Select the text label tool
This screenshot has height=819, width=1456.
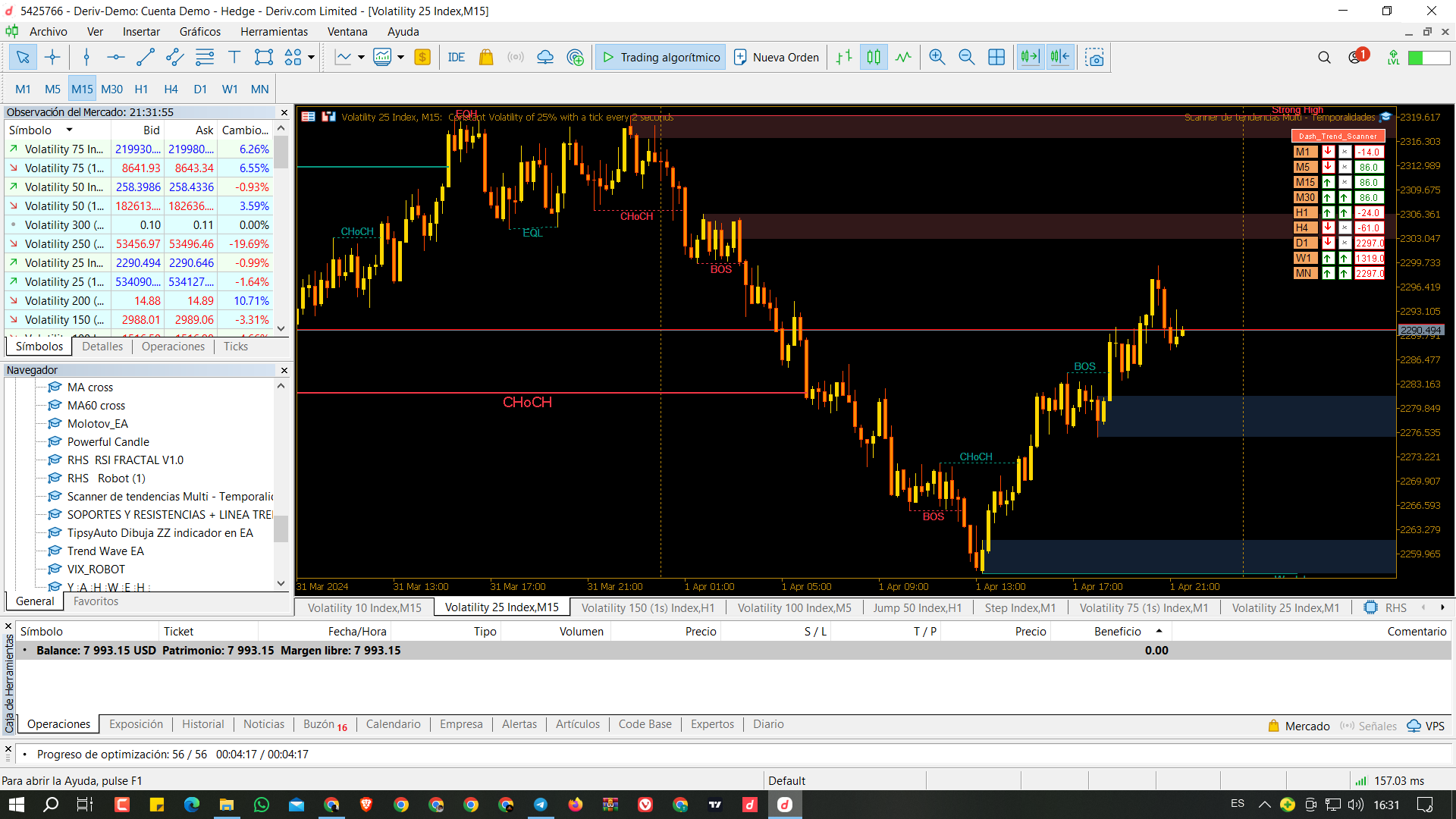pyautogui.click(x=234, y=58)
